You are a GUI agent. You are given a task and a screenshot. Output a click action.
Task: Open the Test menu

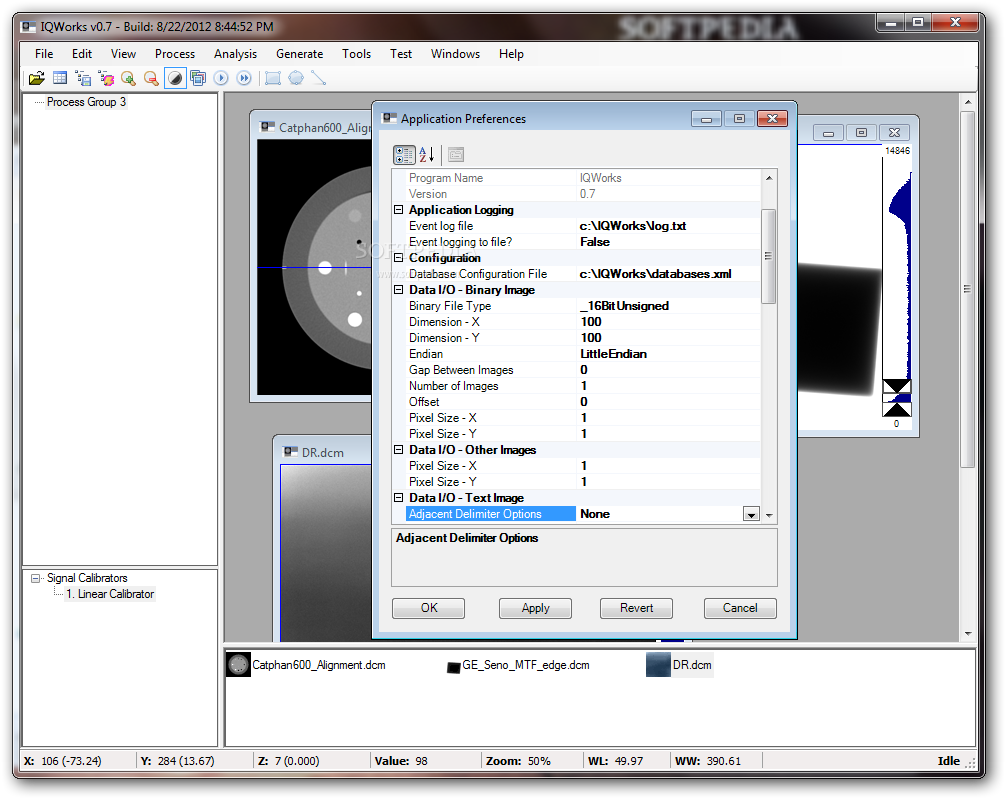pos(401,54)
